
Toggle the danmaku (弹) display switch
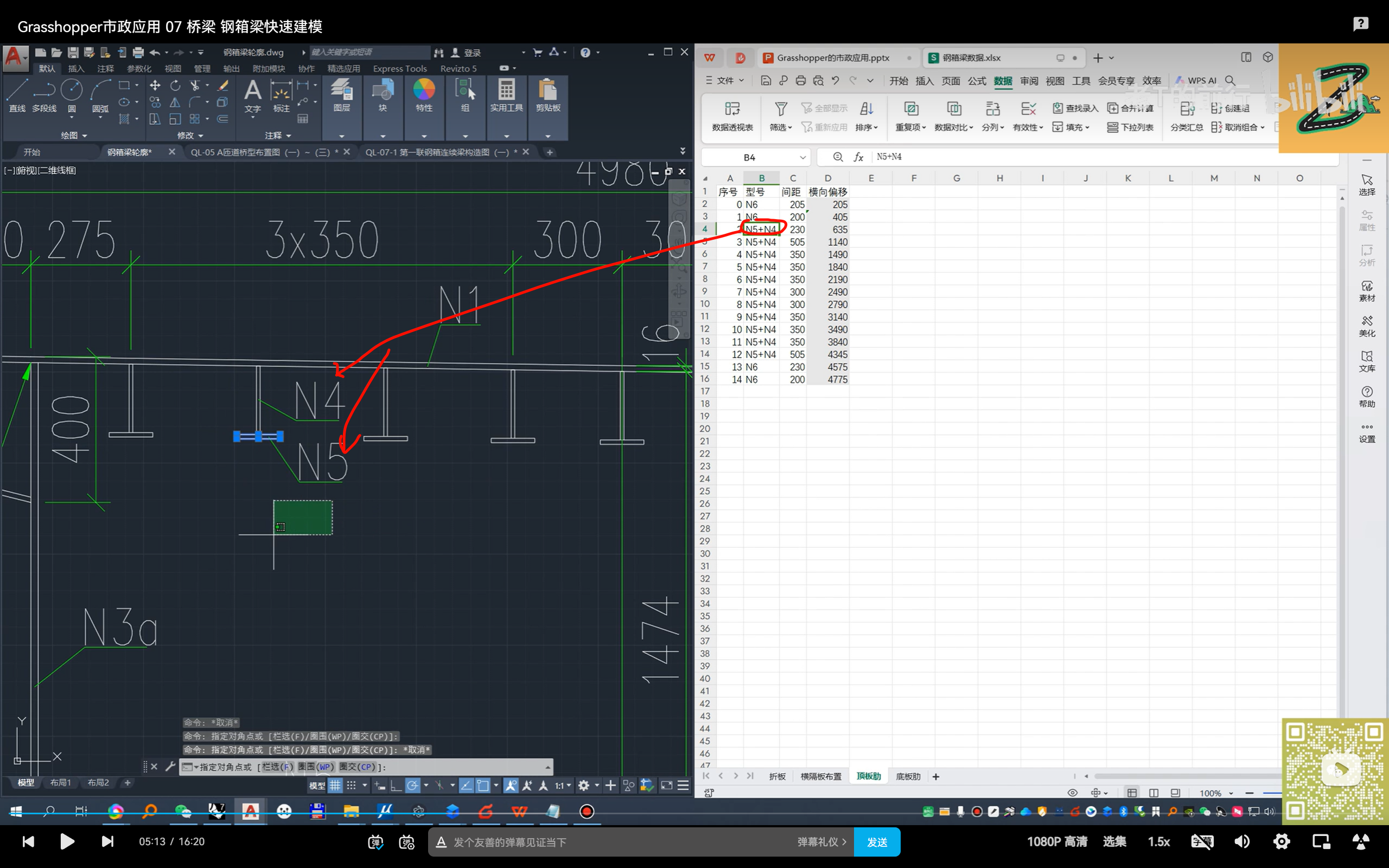pyautogui.click(x=375, y=842)
